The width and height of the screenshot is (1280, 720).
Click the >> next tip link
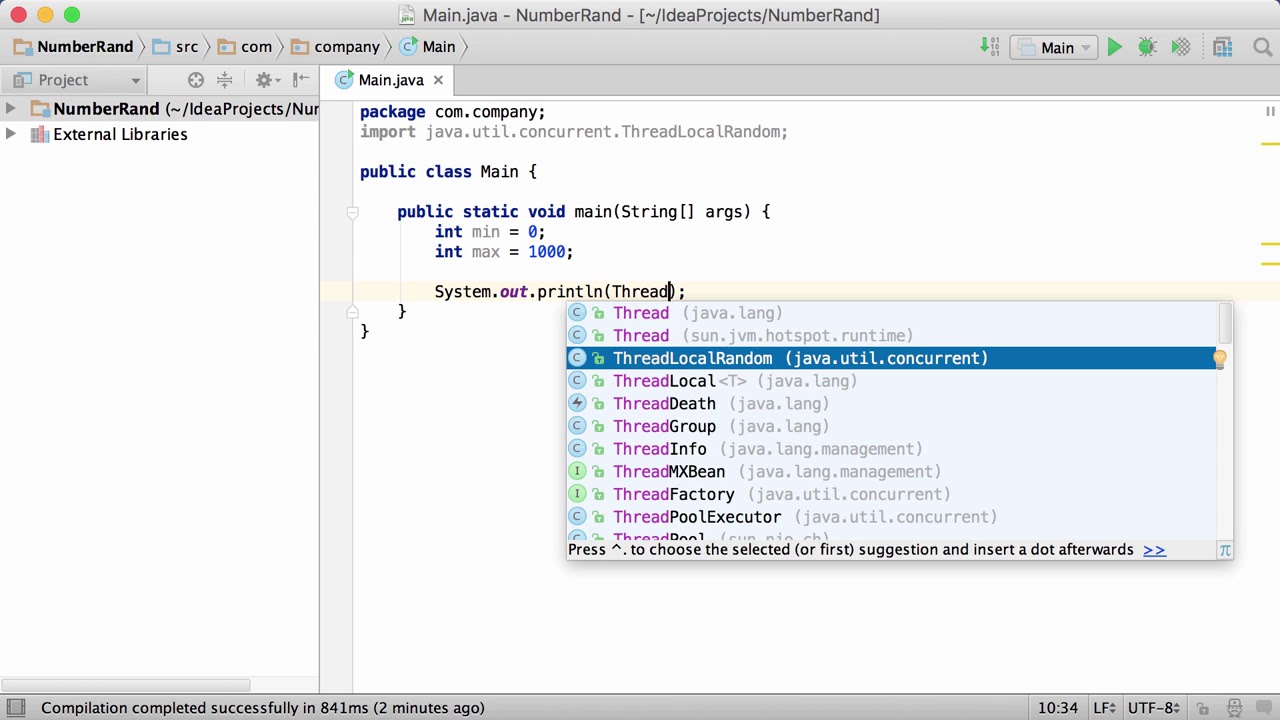tap(1154, 550)
